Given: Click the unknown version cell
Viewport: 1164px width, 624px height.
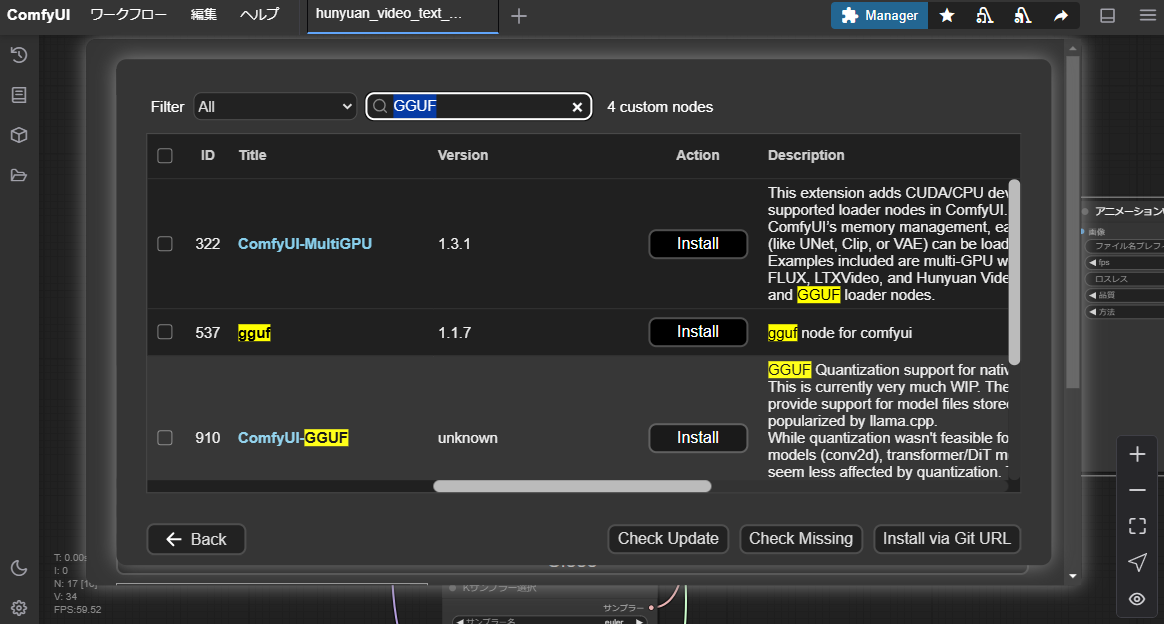Looking at the screenshot, I should click(468, 438).
